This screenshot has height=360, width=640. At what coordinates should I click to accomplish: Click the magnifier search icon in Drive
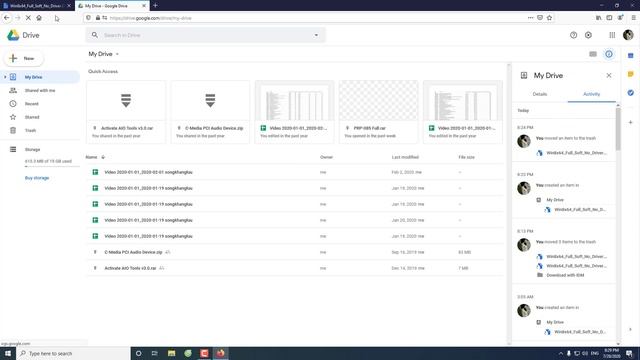(x=95, y=35)
